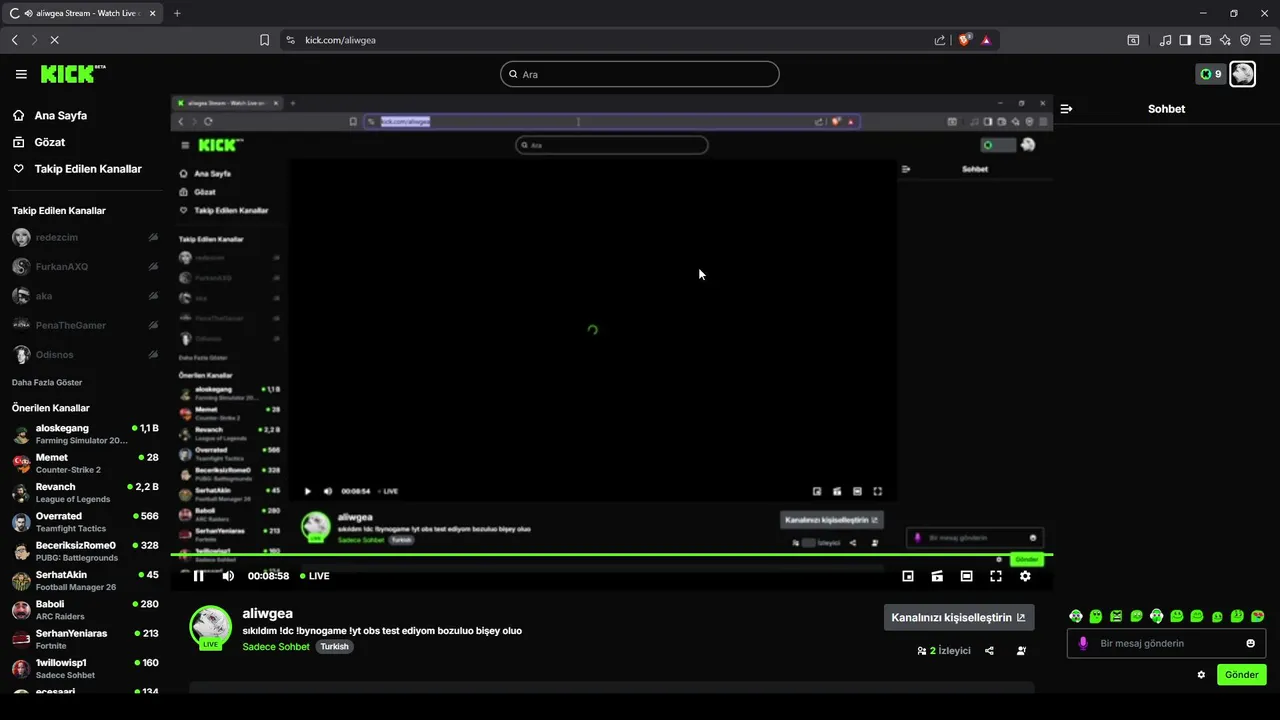Open Leo AI sparkle icon
This screenshot has height=720, width=1280.
(x=1225, y=40)
